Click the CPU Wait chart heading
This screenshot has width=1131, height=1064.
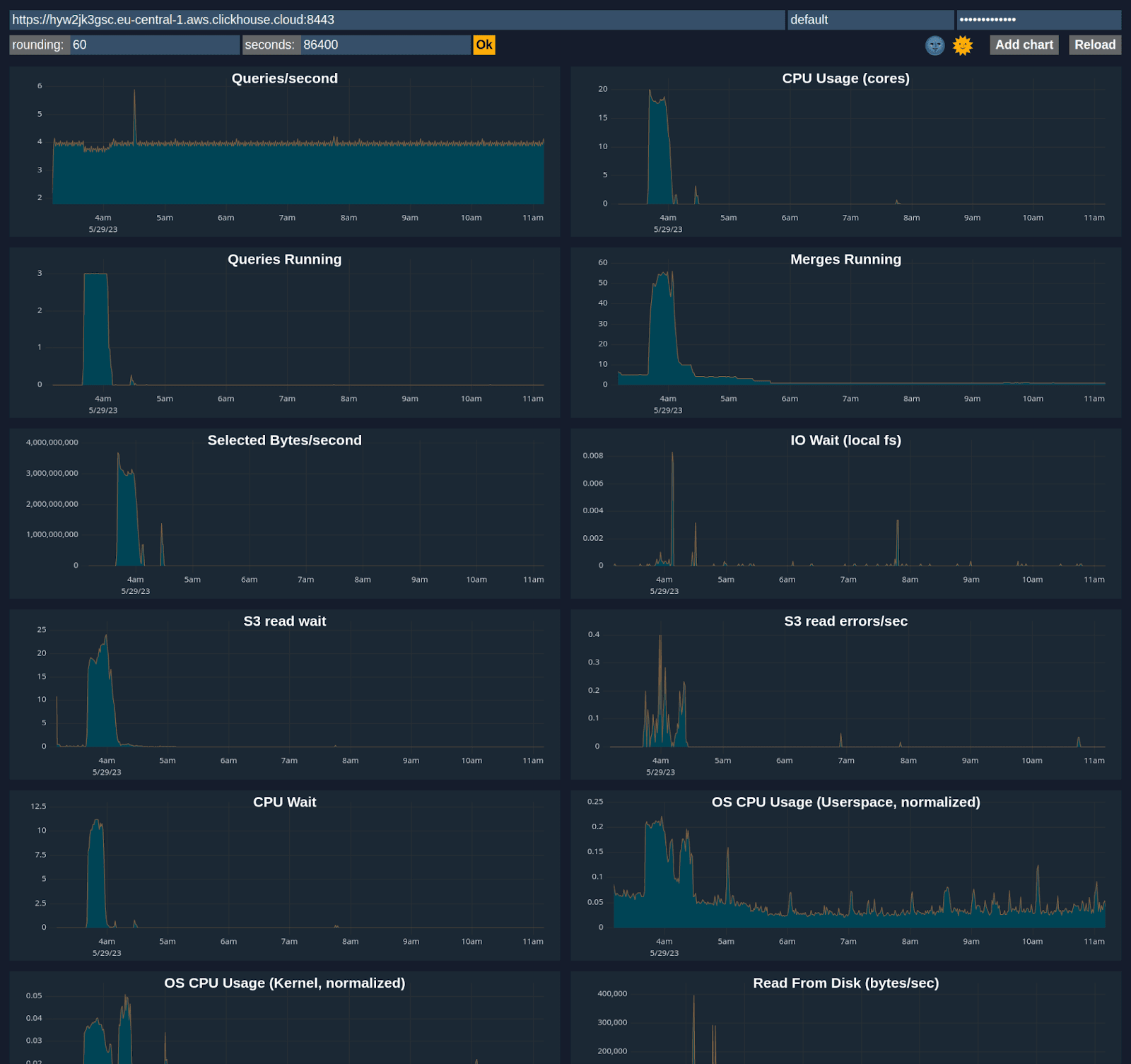point(285,802)
